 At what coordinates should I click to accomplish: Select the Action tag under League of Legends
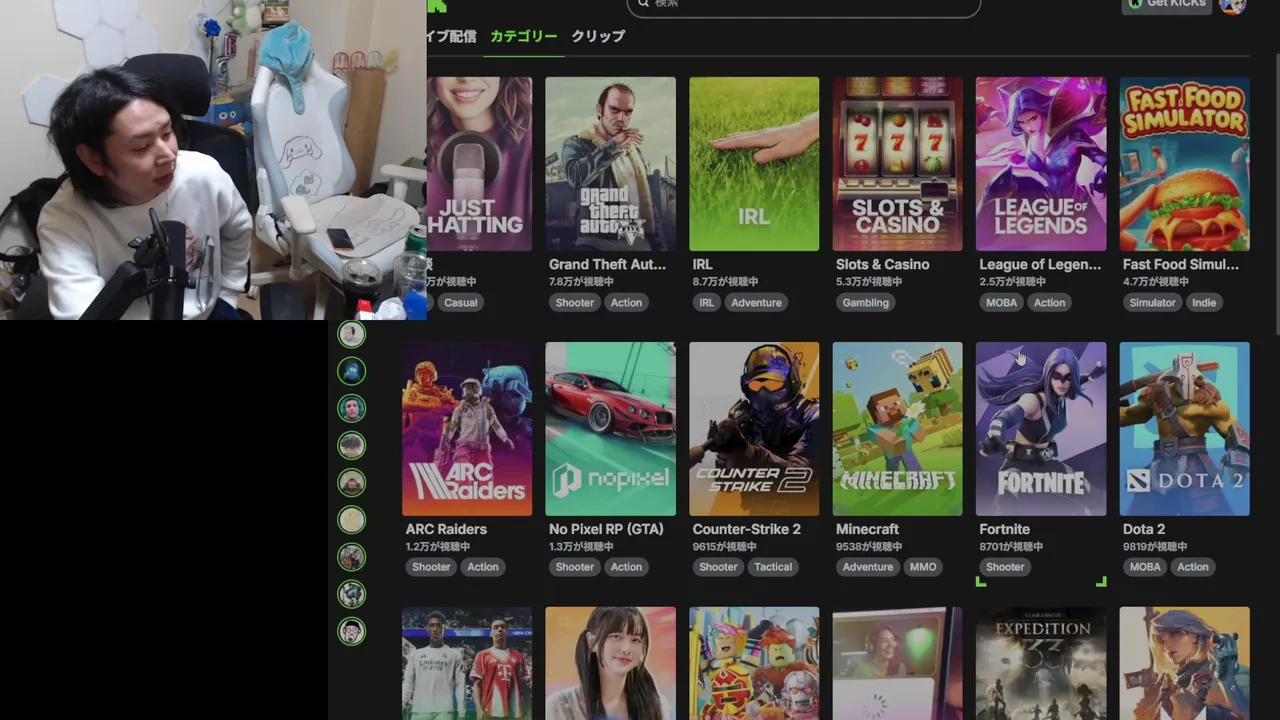point(1049,302)
